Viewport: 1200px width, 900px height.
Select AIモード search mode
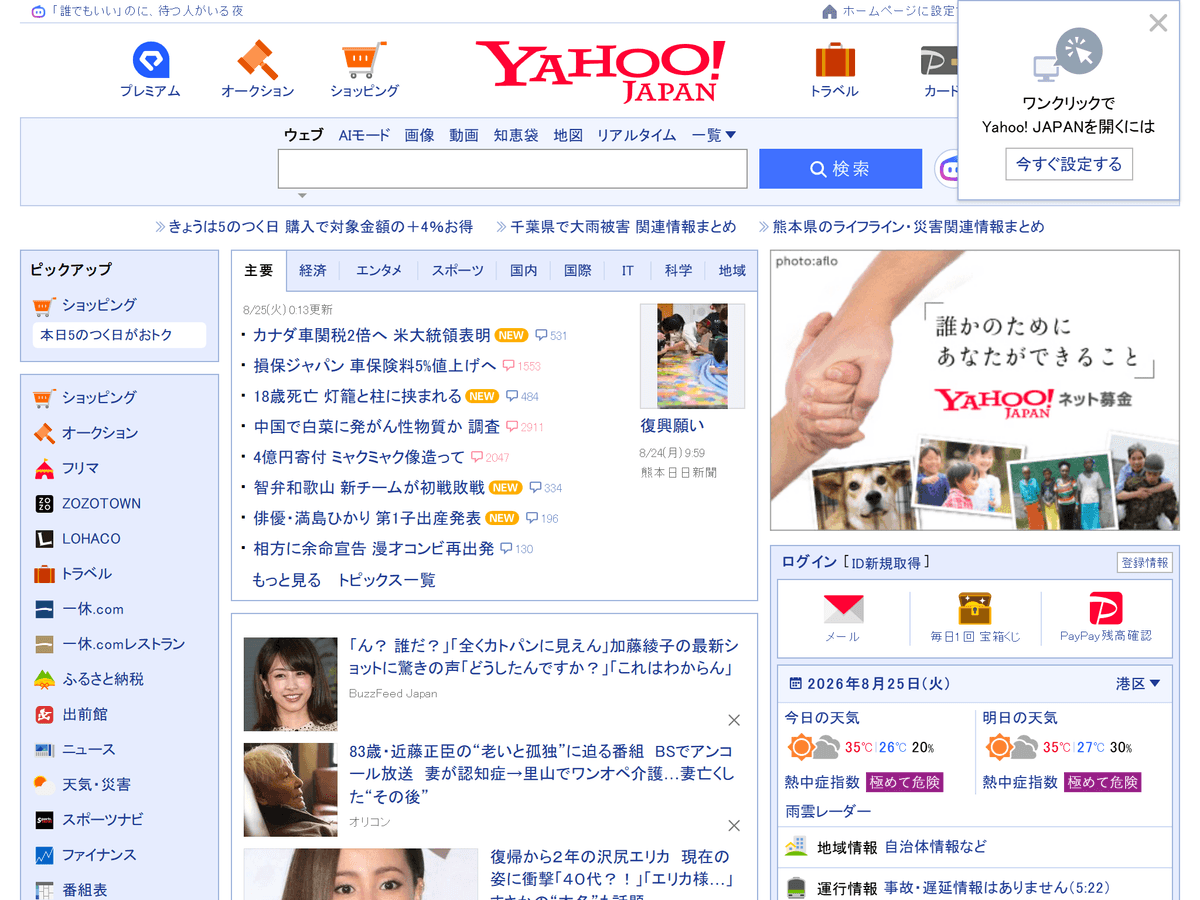pyautogui.click(x=364, y=135)
